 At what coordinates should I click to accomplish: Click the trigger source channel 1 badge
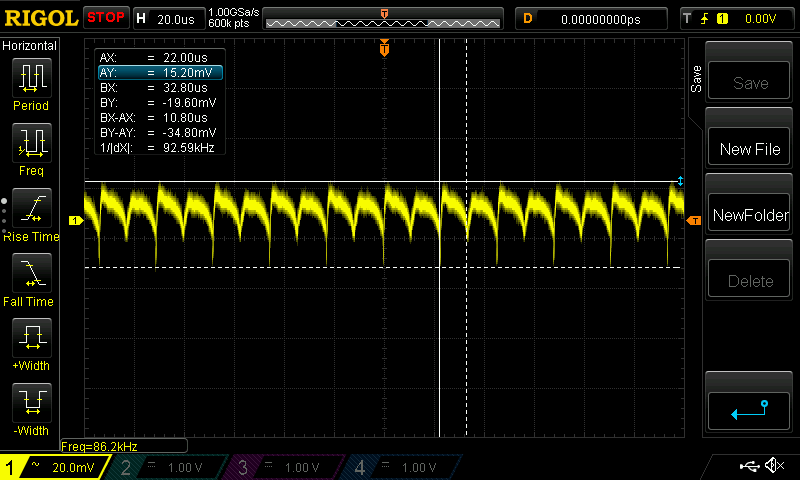(722, 19)
